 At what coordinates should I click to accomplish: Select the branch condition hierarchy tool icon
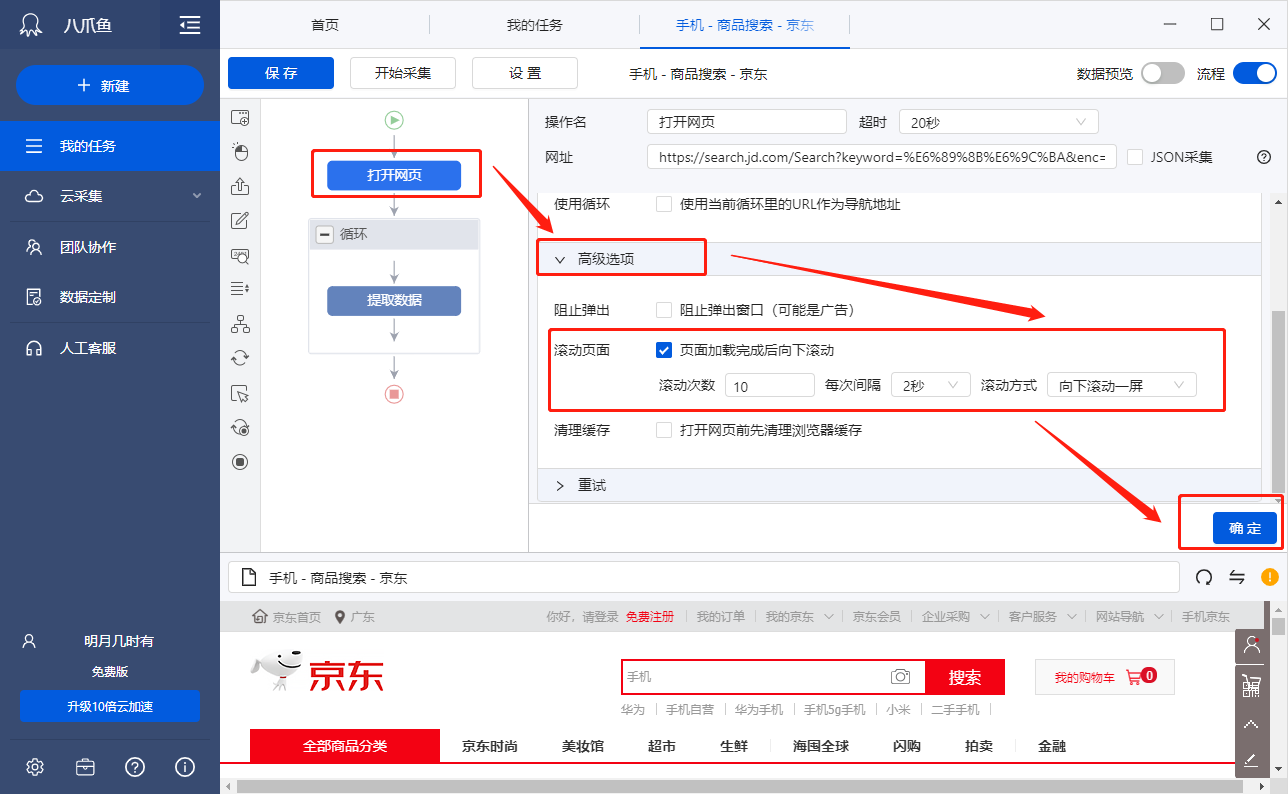click(x=240, y=324)
